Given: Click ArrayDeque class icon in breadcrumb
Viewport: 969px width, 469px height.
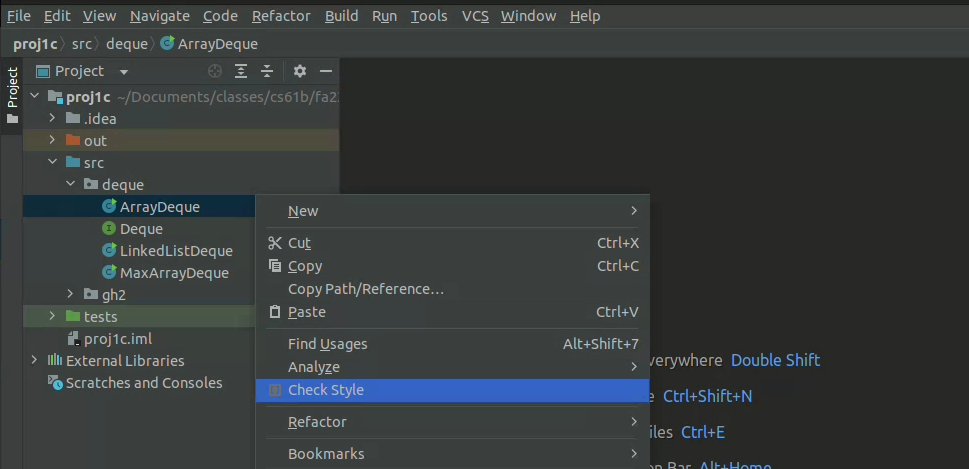Looking at the screenshot, I should pos(167,44).
